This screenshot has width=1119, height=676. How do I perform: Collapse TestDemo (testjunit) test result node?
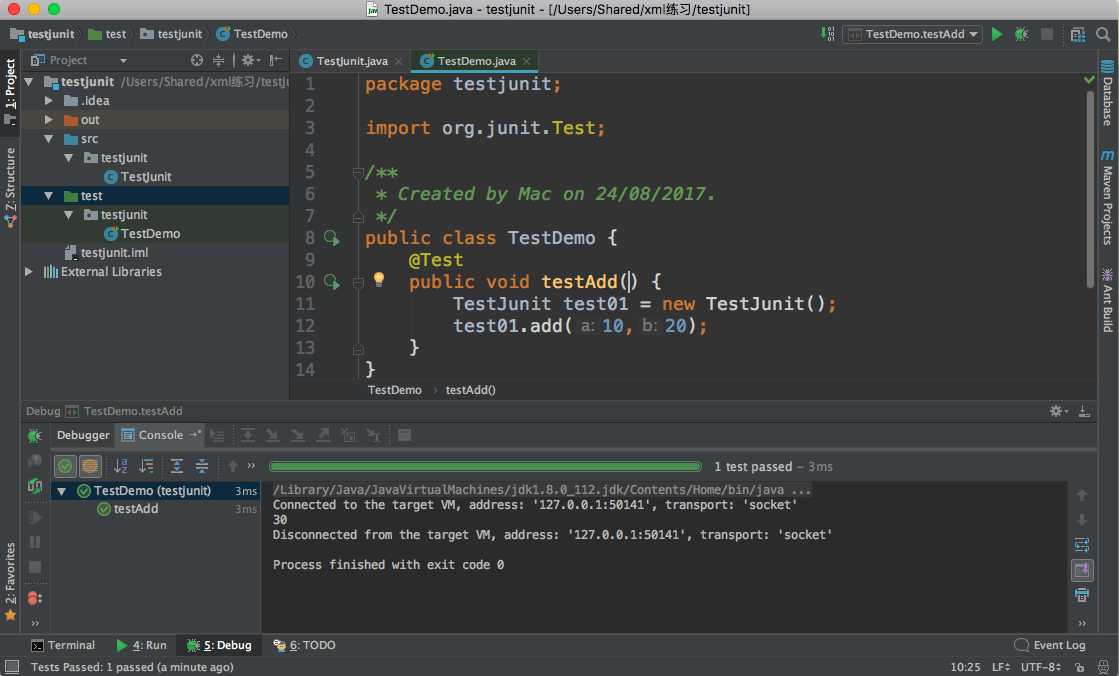tap(61, 491)
